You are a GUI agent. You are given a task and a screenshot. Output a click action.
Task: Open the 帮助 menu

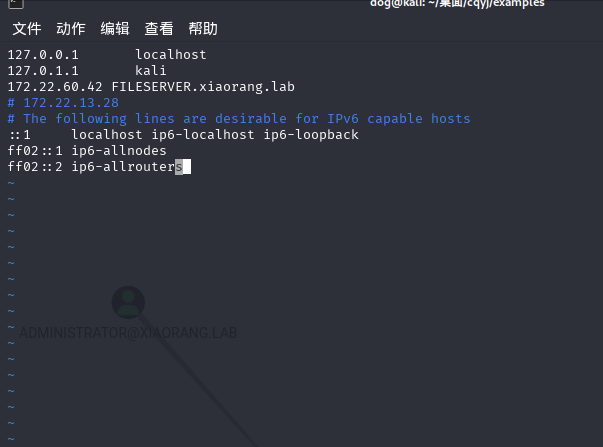tap(203, 29)
